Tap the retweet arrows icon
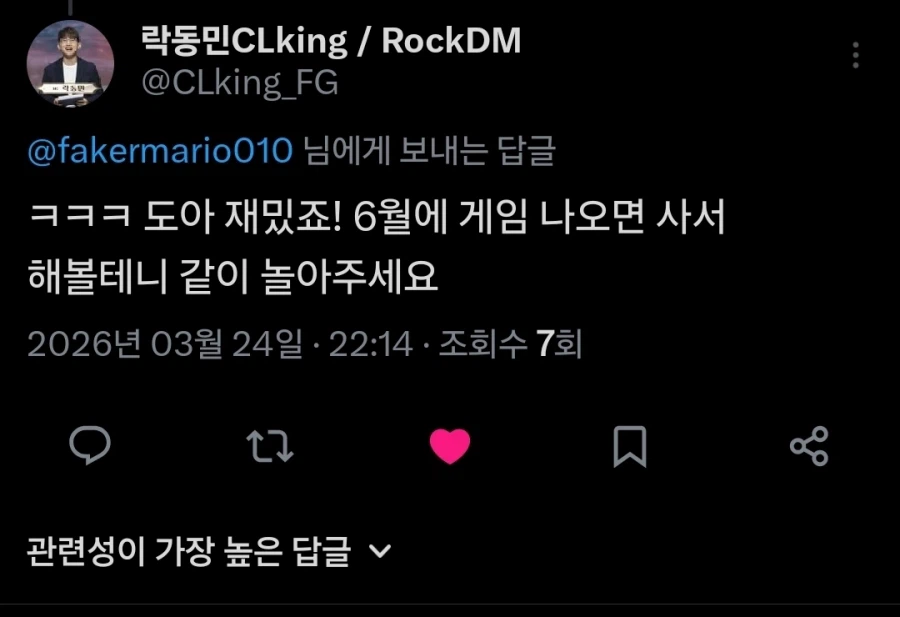Viewport: 900px width, 617px height. 270,446
